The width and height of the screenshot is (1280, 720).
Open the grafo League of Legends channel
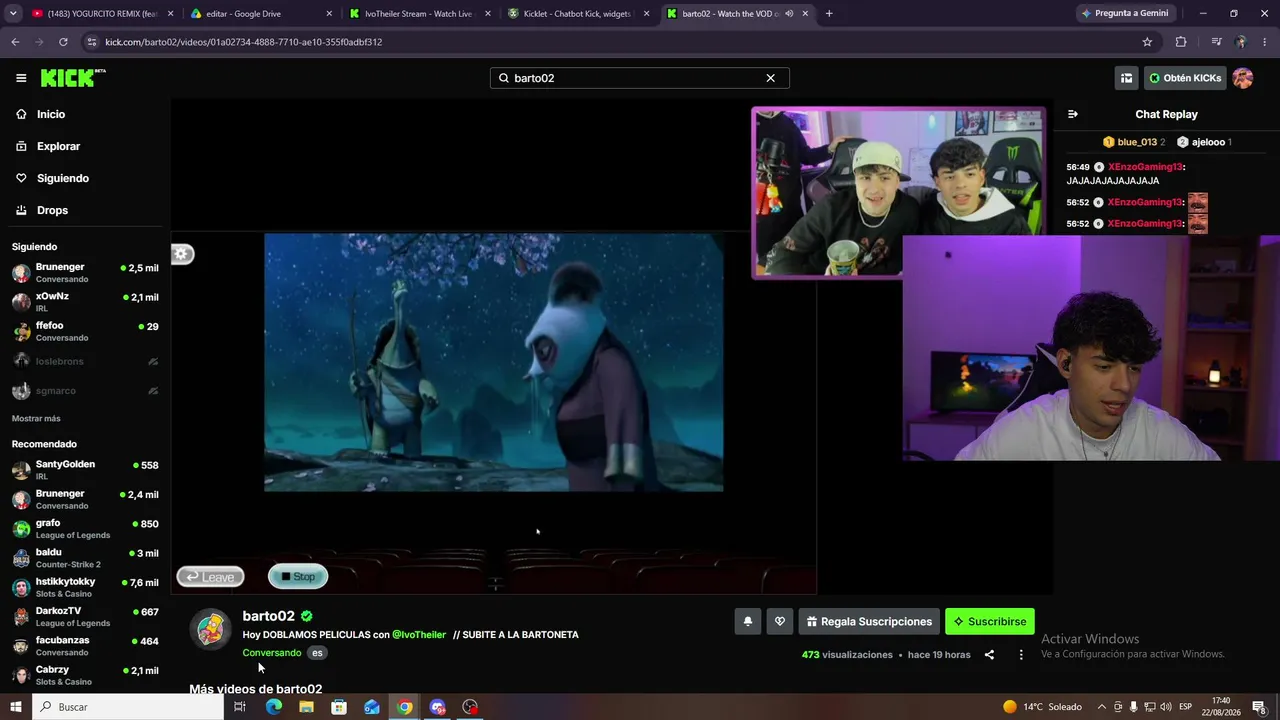[x=85, y=528]
